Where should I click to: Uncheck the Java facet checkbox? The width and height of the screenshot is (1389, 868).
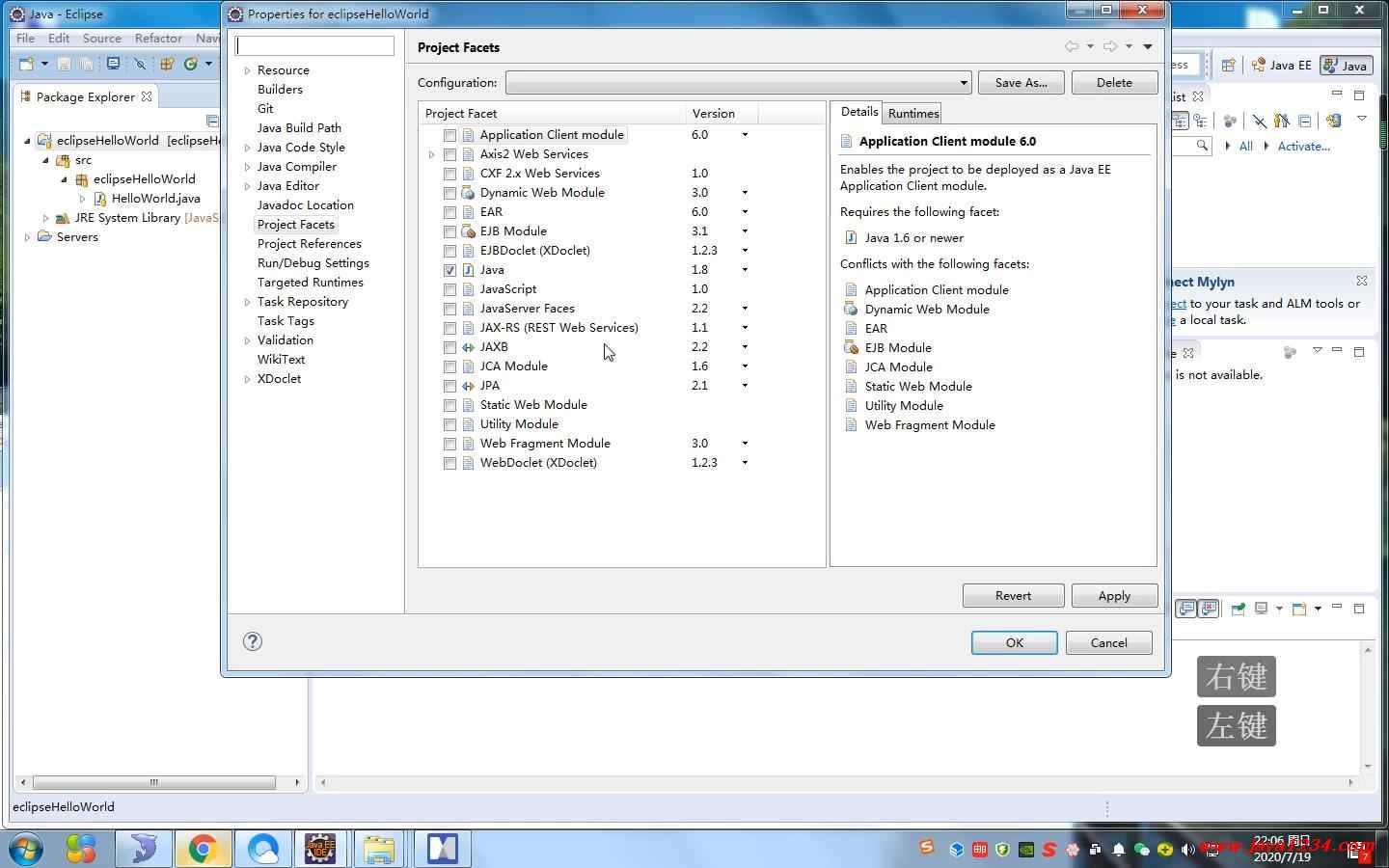coord(449,270)
